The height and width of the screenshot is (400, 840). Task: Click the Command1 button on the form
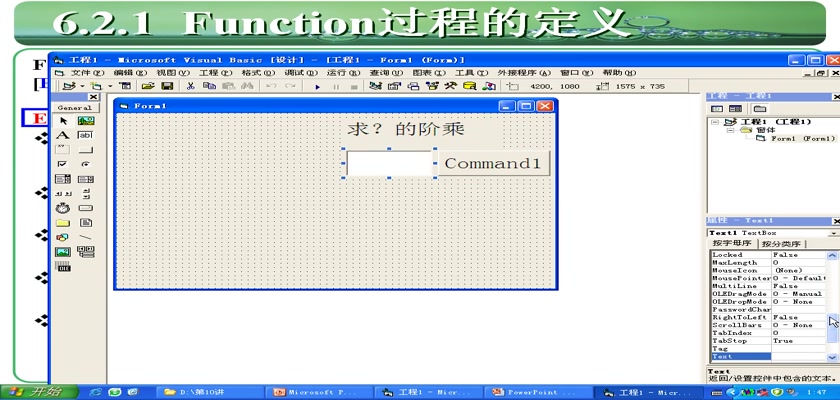pyautogui.click(x=493, y=163)
